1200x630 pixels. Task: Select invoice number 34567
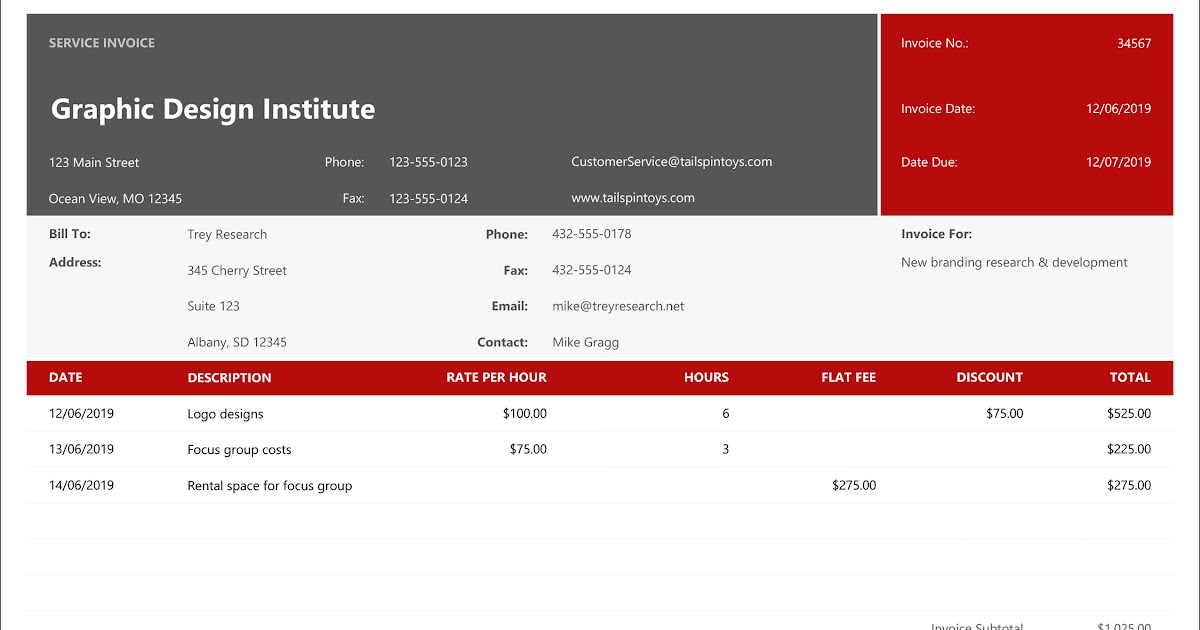coord(1134,43)
